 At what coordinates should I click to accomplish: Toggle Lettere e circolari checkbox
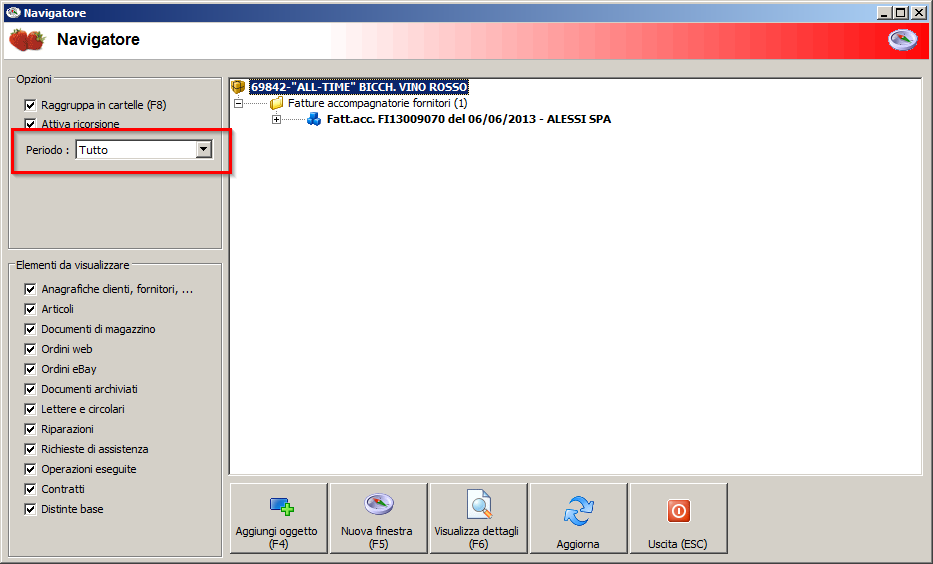tap(30, 409)
